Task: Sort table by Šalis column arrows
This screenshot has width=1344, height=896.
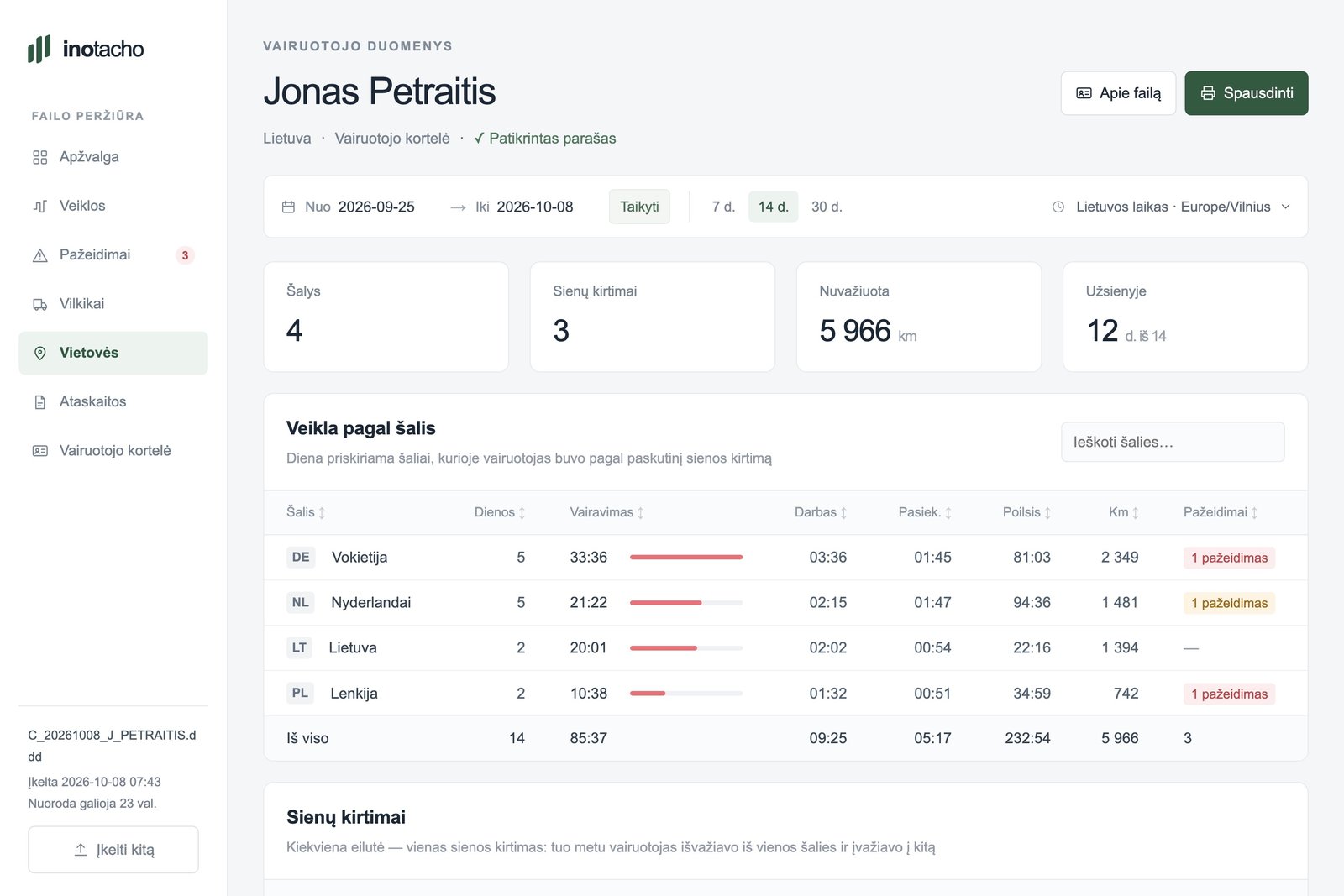Action: tap(322, 512)
